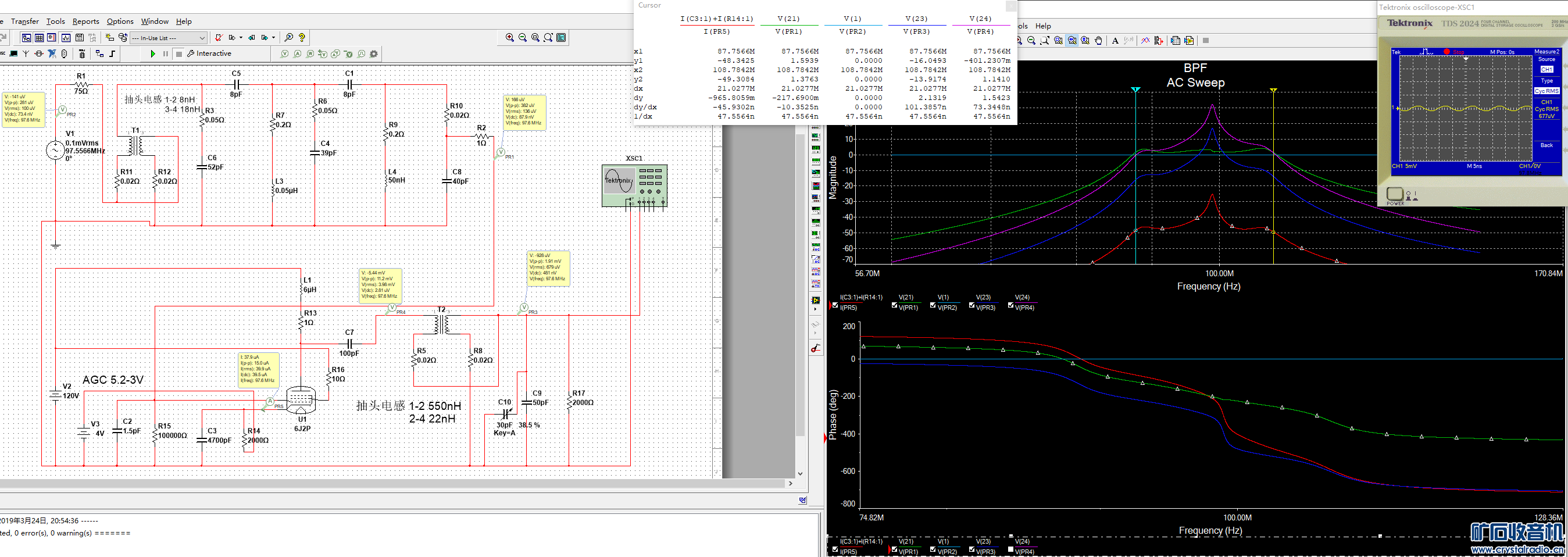Click the Interactive simulation settings button
The height and width of the screenshot is (557, 1568).
coord(209,53)
